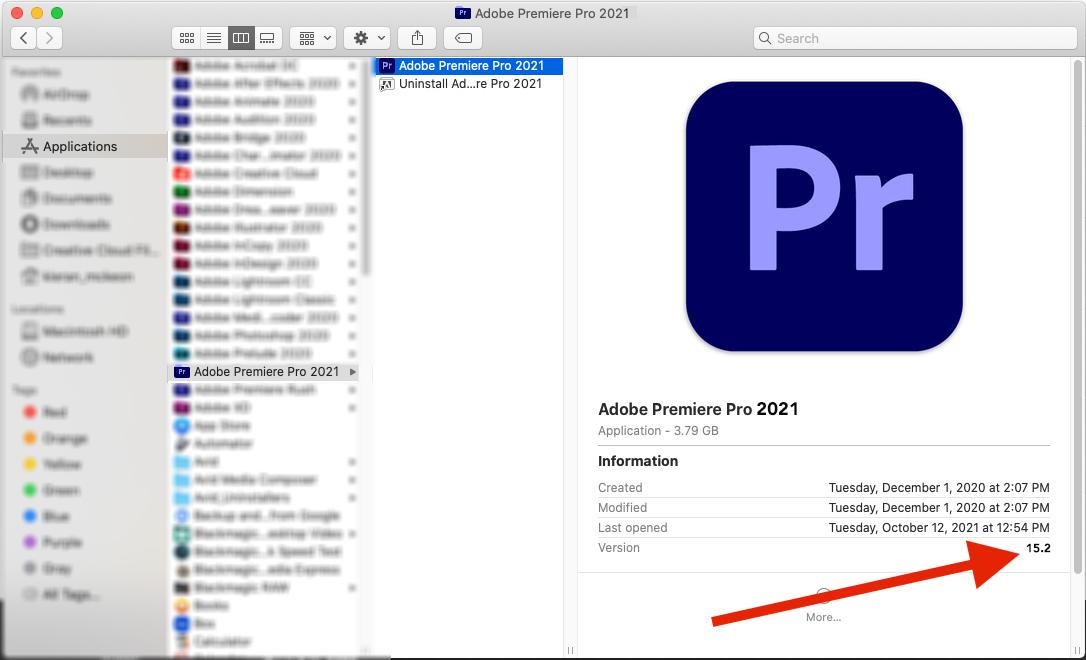Click the More... button in preview

coord(824,607)
